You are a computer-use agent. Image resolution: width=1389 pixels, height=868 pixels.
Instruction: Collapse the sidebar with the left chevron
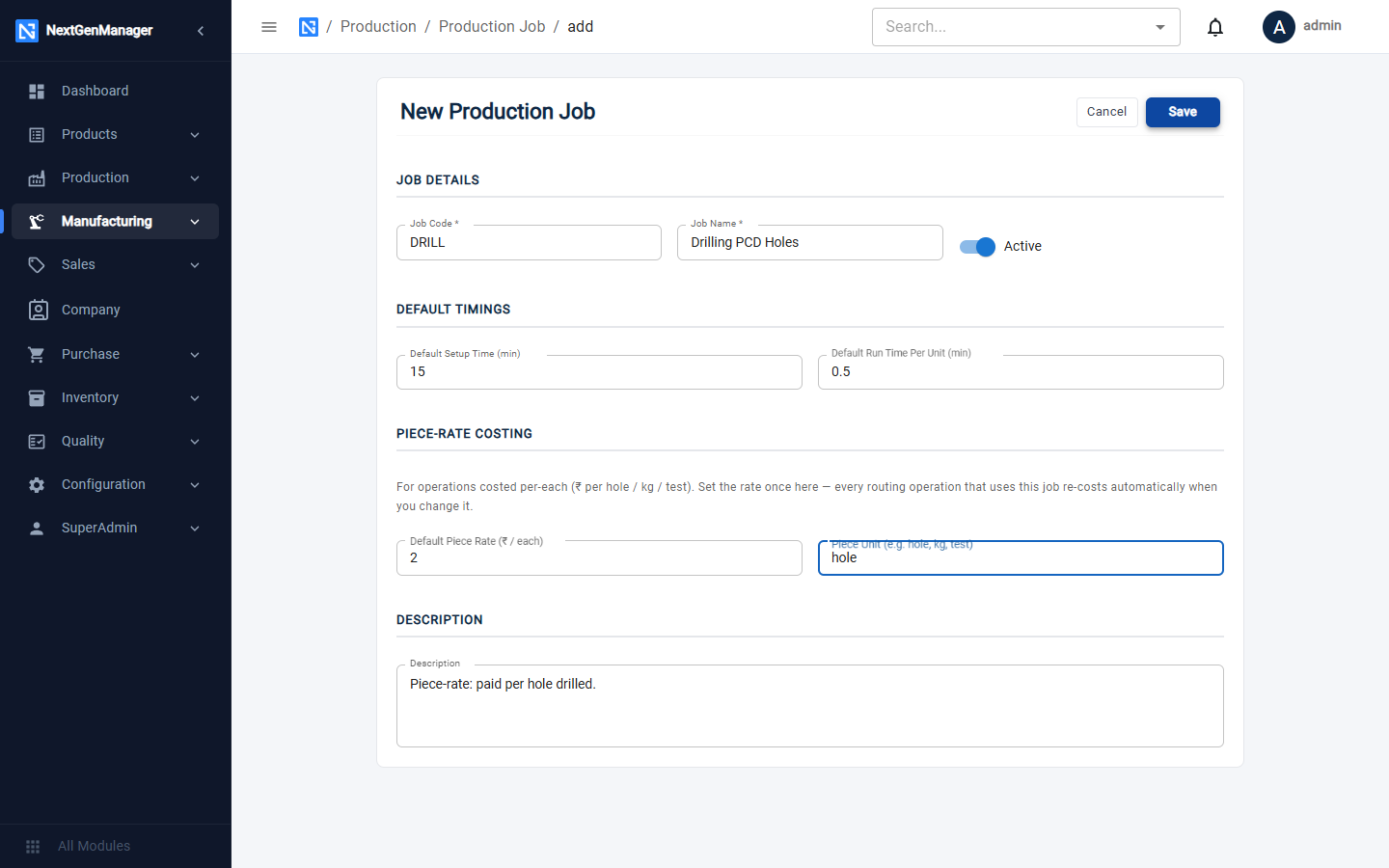pos(201,31)
